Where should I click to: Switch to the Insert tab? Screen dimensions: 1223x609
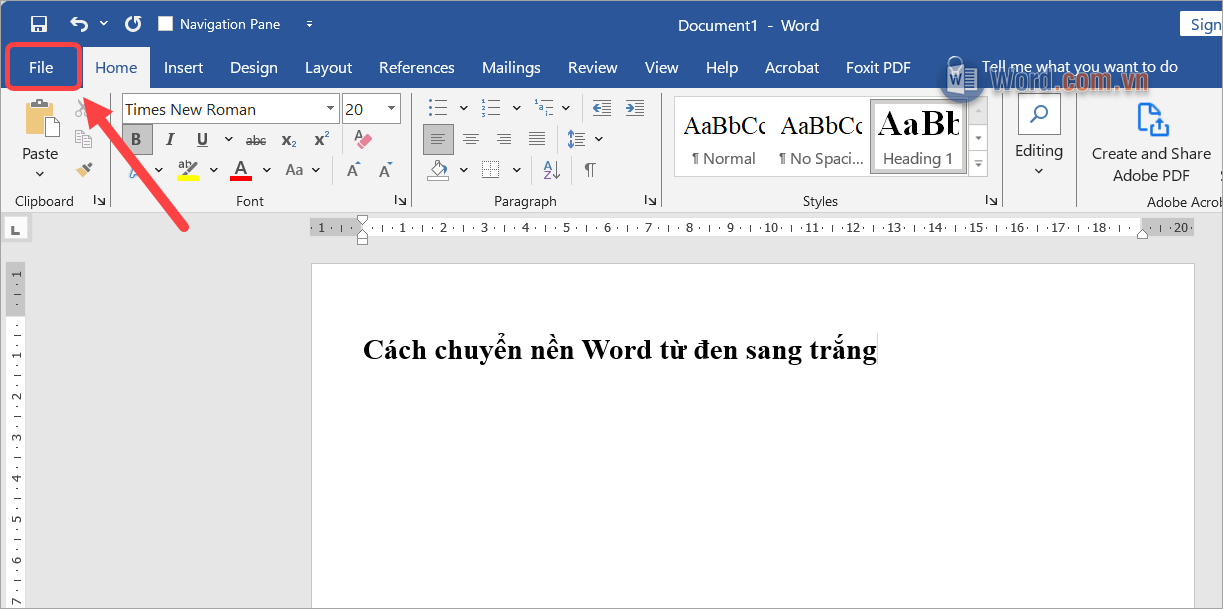pos(184,68)
